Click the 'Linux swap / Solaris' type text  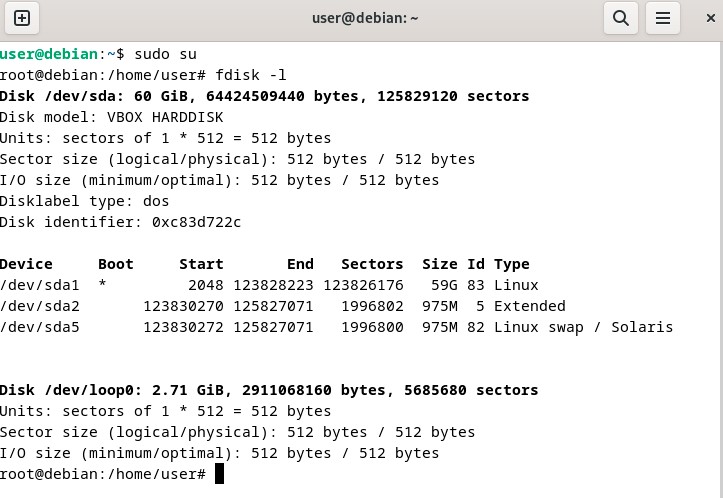(x=583, y=327)
